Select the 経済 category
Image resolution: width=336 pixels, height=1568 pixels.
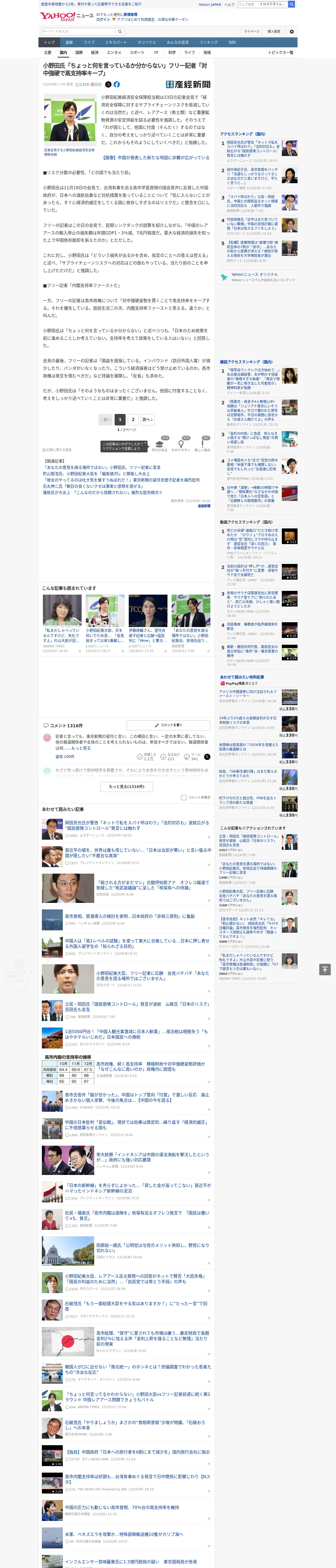click(x=94, y=52)
